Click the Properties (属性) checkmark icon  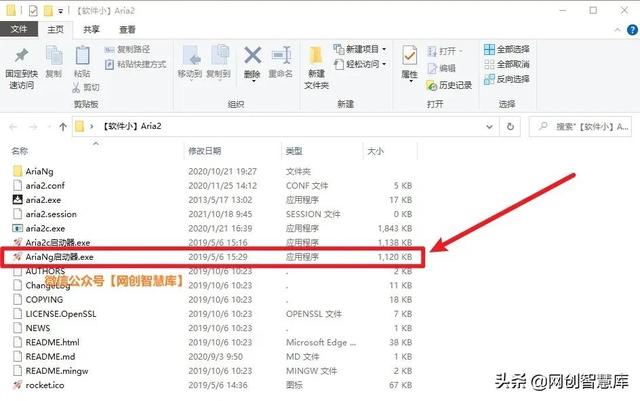(x=409, y=56)
